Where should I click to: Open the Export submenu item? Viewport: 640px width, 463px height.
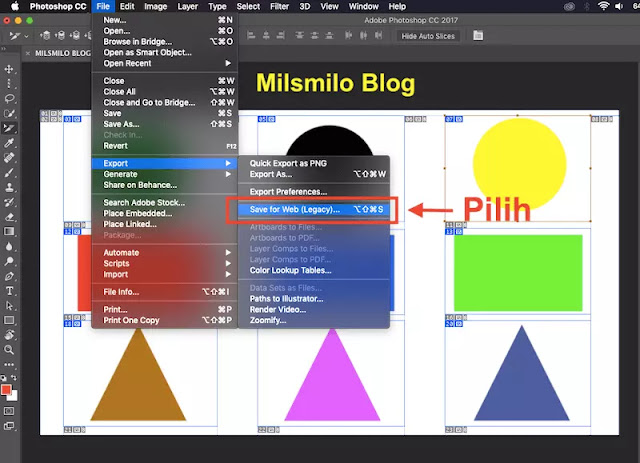tap(165, 163)
